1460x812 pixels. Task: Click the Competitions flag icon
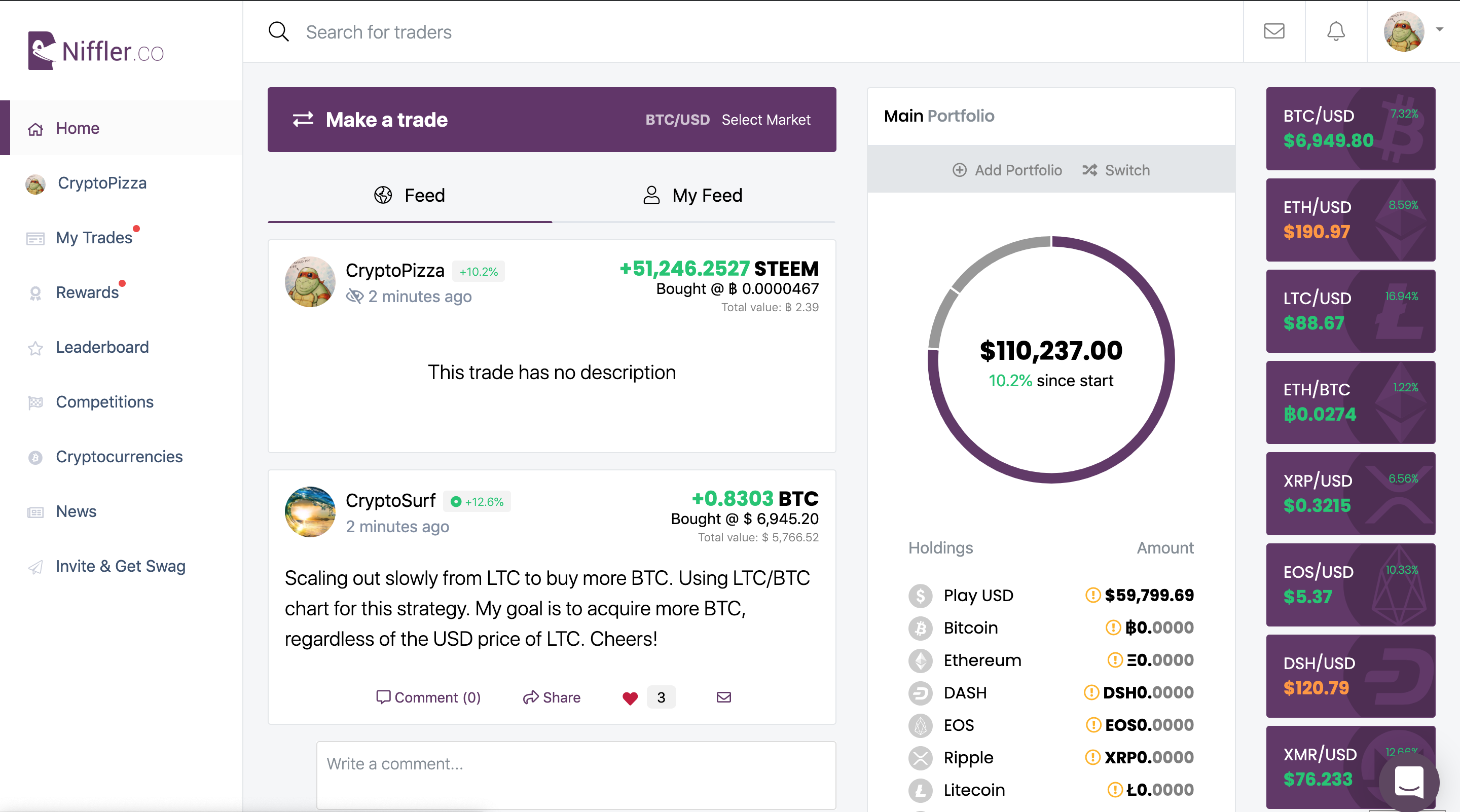[35, 402]
